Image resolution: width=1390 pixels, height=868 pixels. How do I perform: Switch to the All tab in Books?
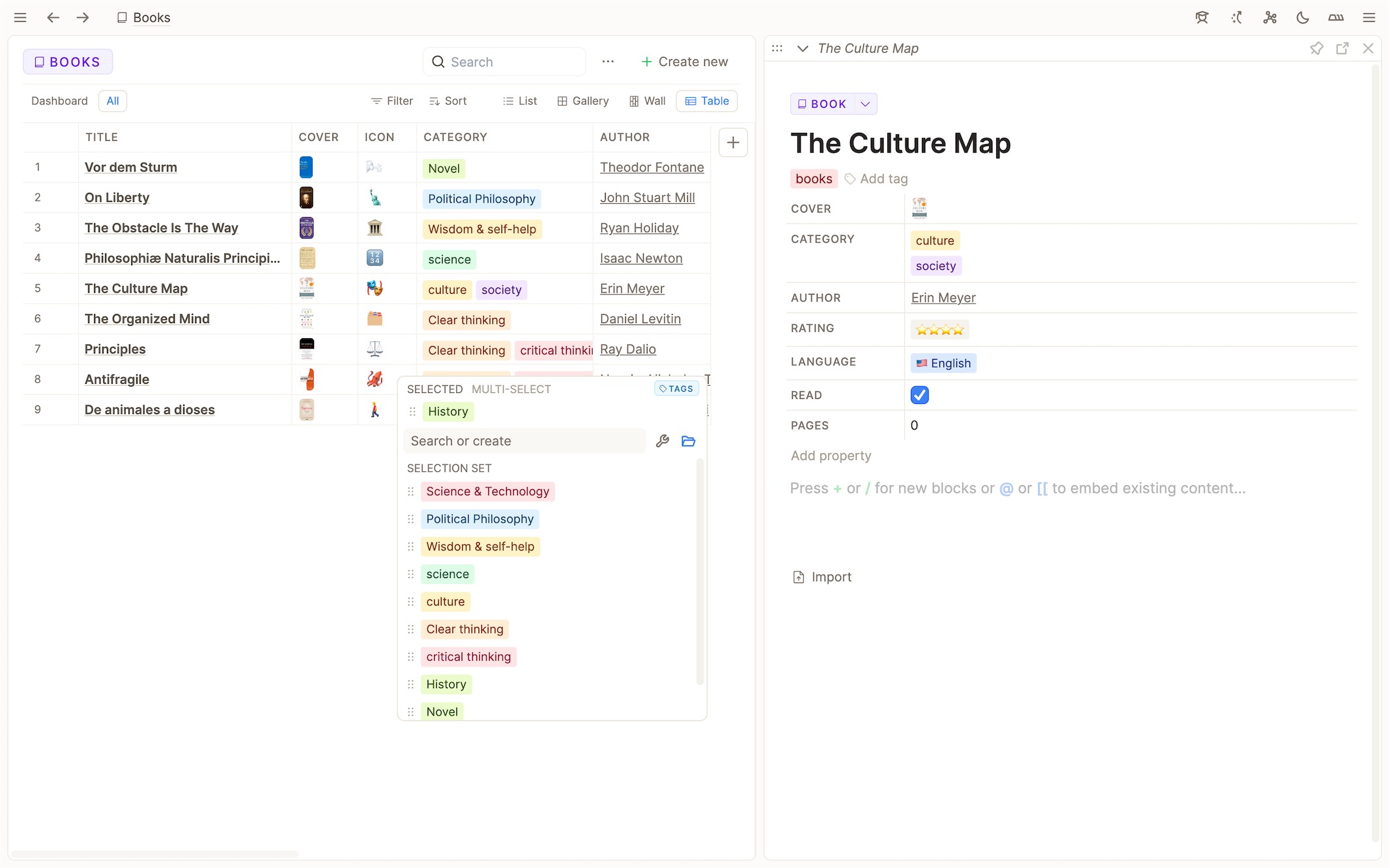(113, 101)
